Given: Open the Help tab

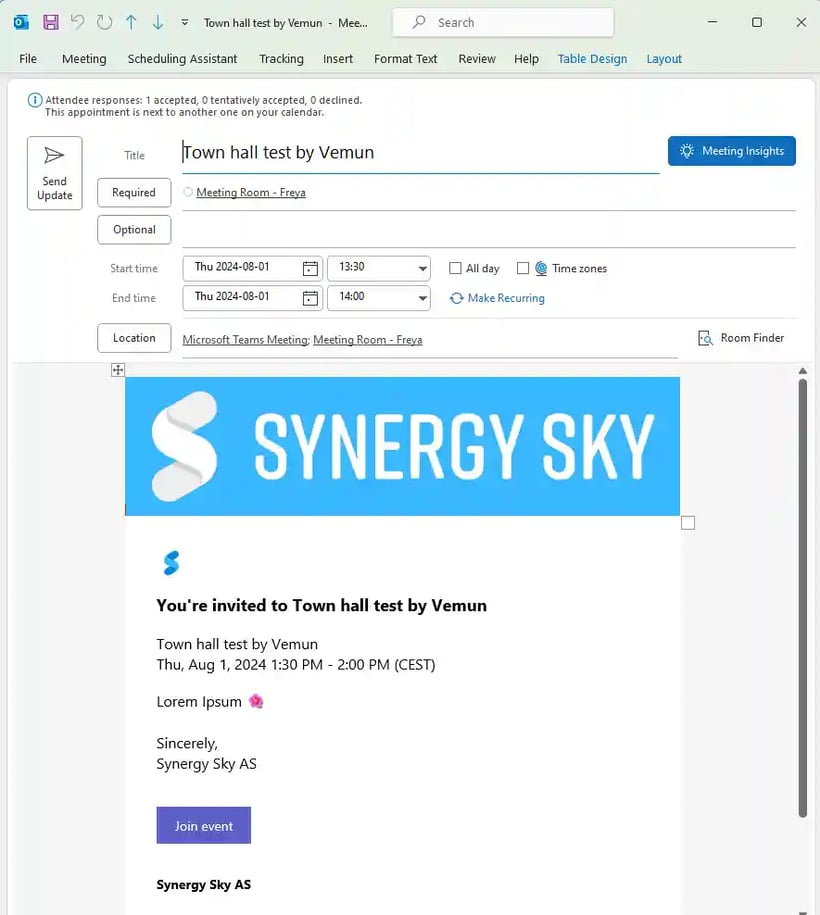Looking at the screenshot, I should click(x=526, y=59).
